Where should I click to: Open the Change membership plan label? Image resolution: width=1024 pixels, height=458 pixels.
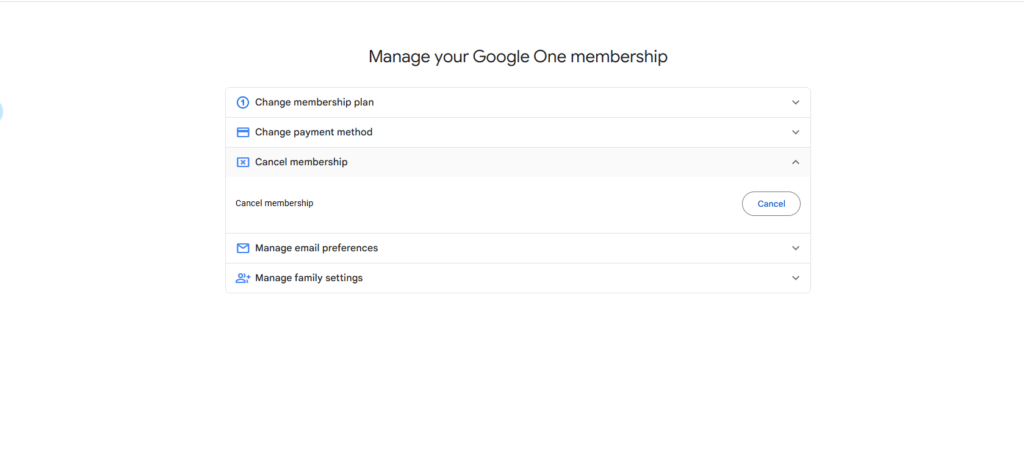click(x=314, y=102)
